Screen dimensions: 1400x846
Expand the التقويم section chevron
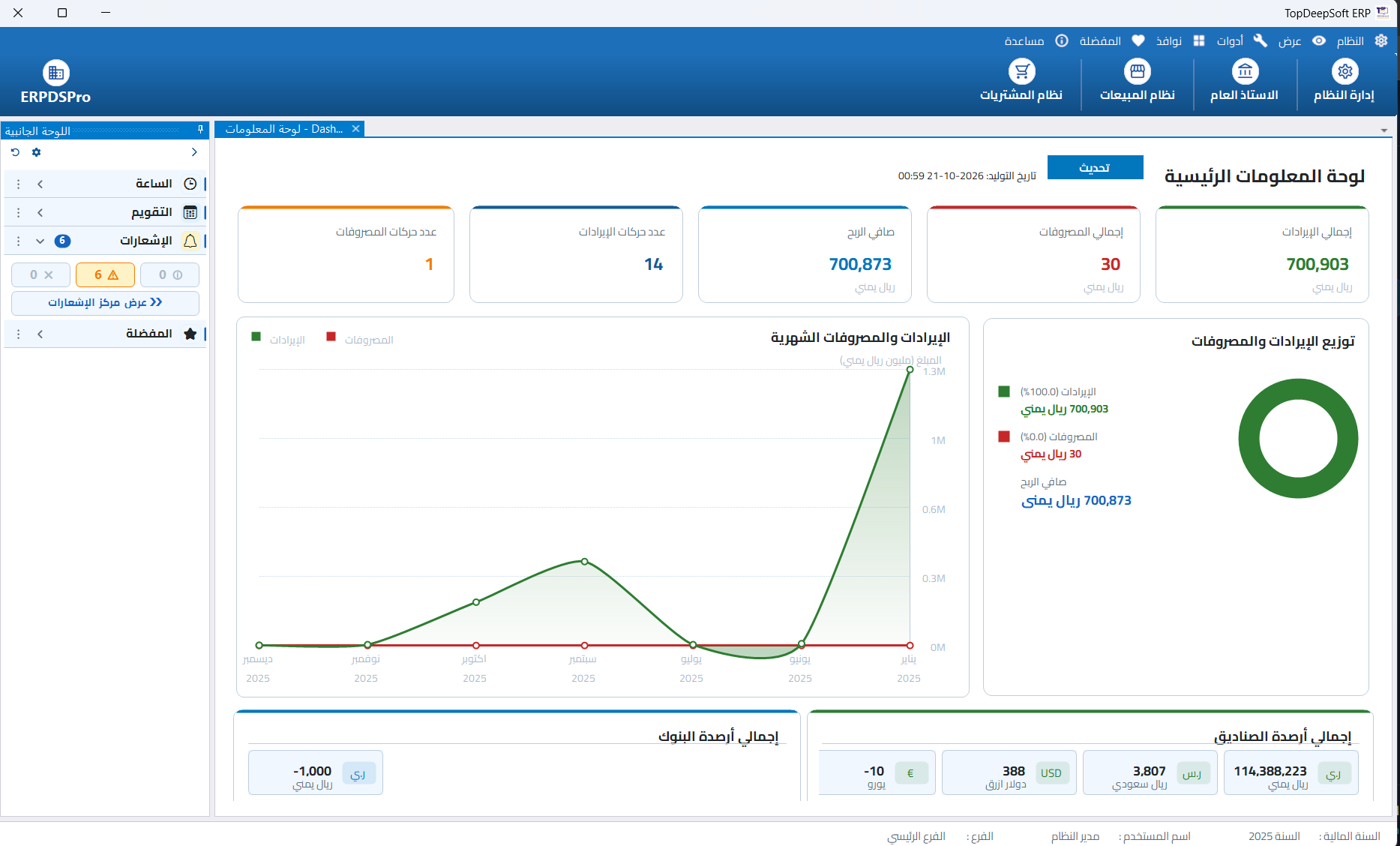pos(40,212)
